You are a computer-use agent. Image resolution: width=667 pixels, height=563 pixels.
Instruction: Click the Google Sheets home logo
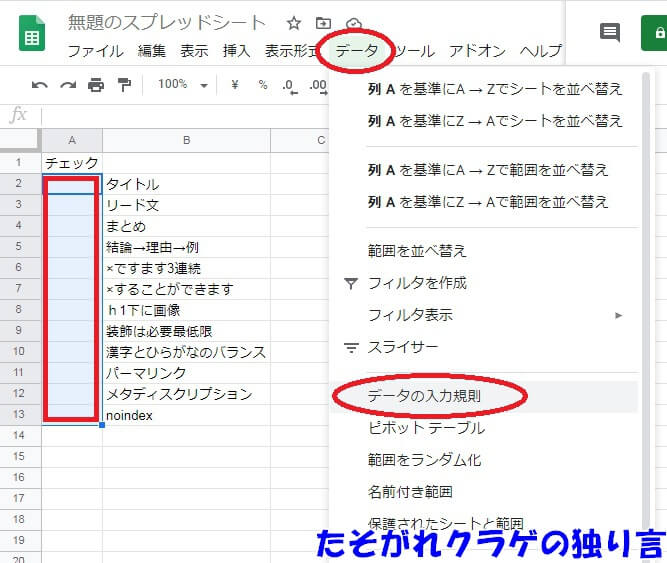32,33
